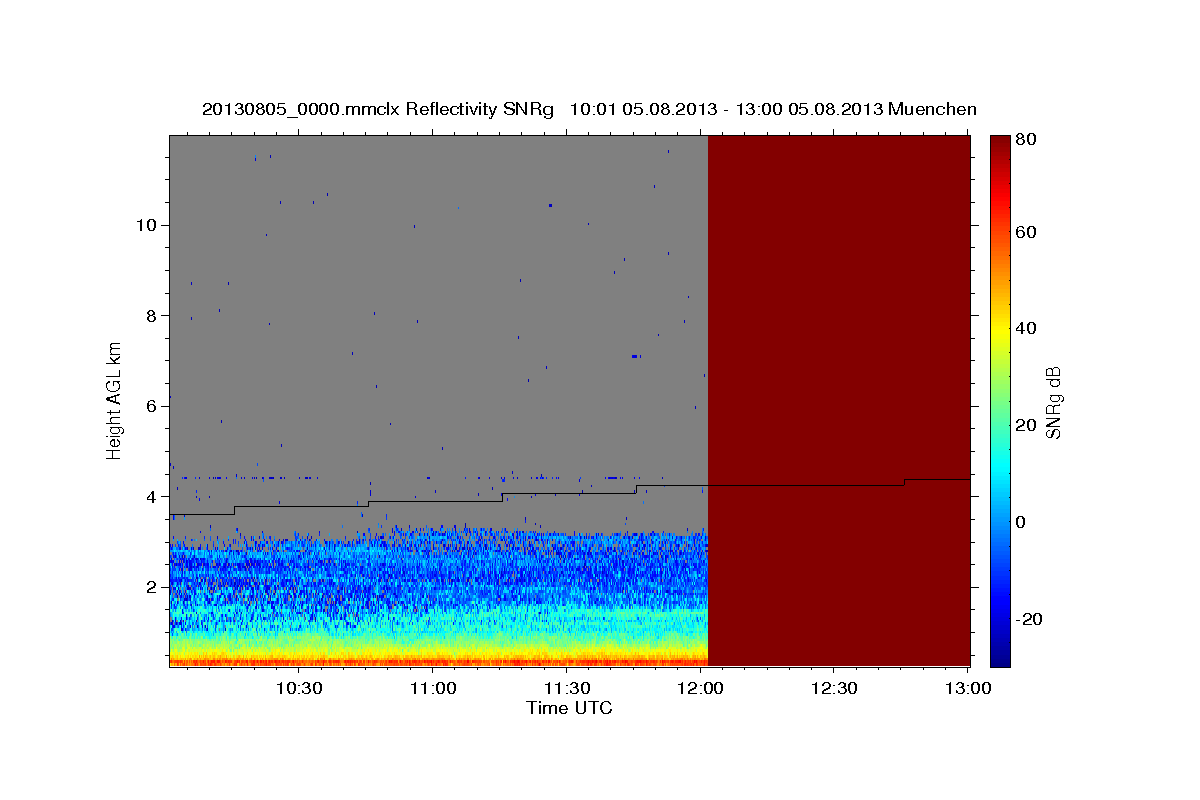Screen dimensions: 1200x800
Task: Click the height tick label 8
Action: click(152, 316)
